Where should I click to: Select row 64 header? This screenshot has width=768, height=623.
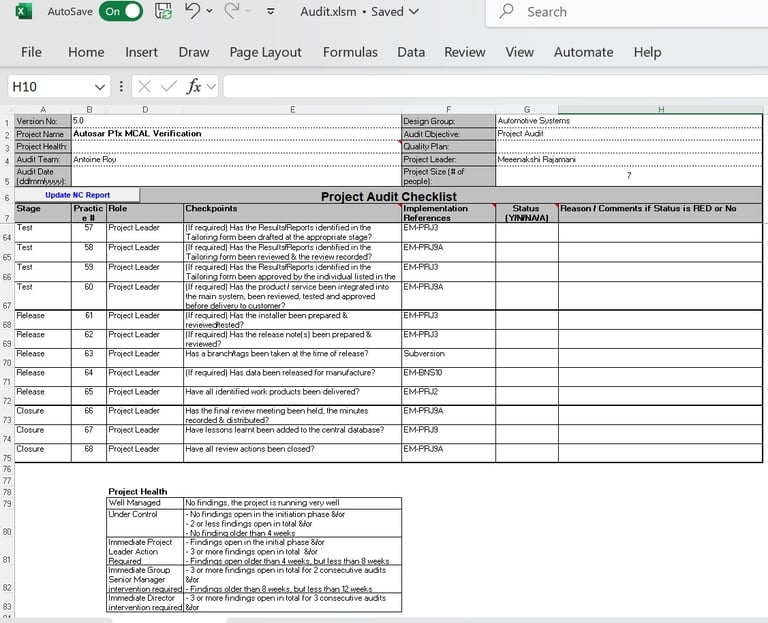[x=7, y=233]
